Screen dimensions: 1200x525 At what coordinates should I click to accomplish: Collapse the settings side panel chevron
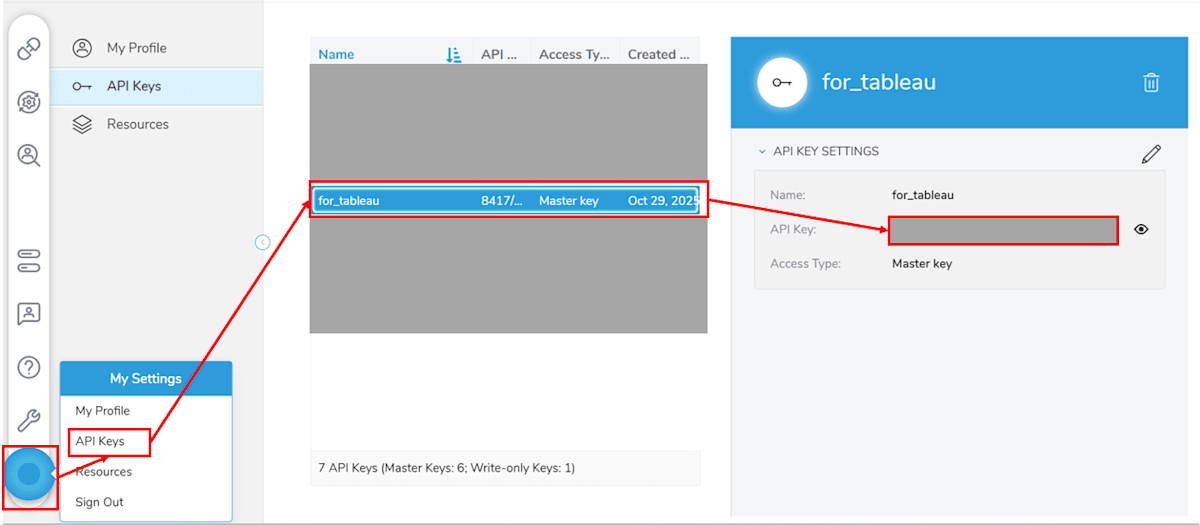[262, 242]
